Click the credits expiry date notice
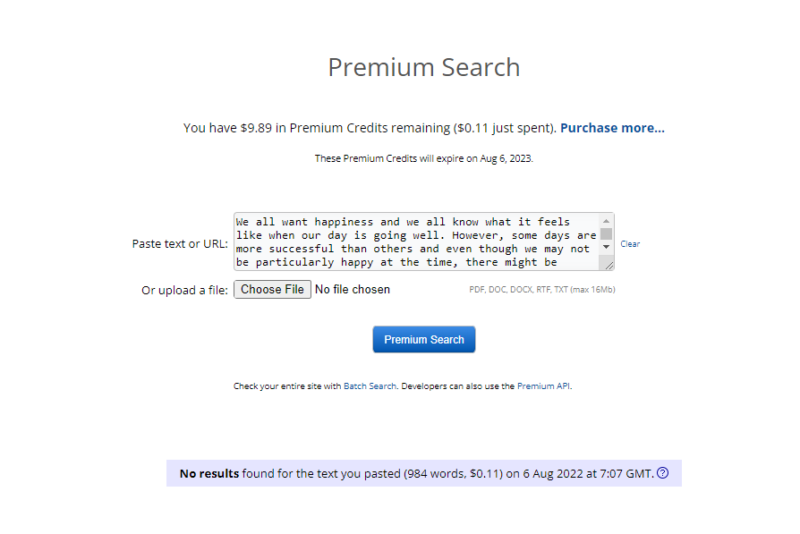The image size is (800, 534). 424,158
